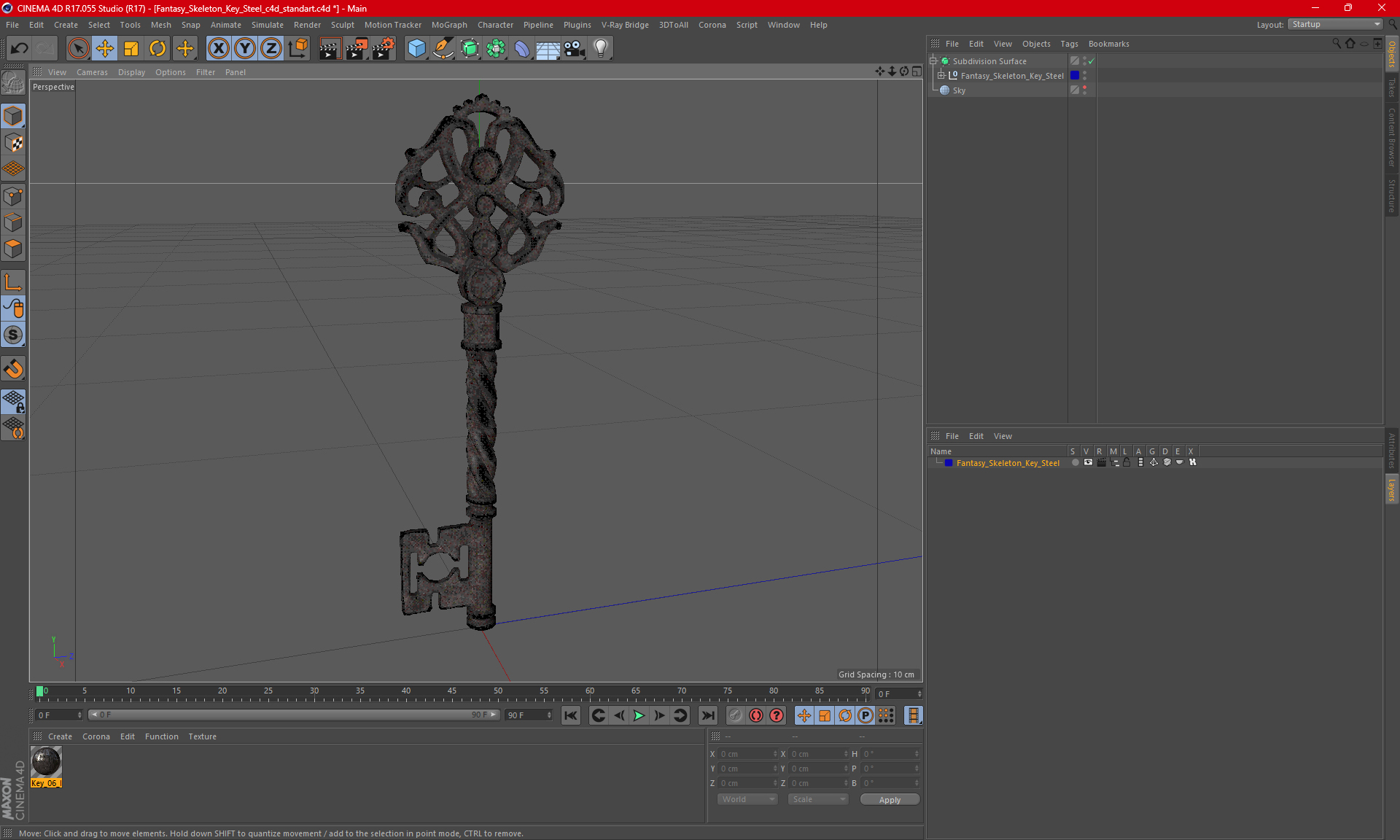Toggle layer lock for Fantasy_Skeleton_Key_Steel
This screenshot has height=840, width=1400.
point(1127,462)
